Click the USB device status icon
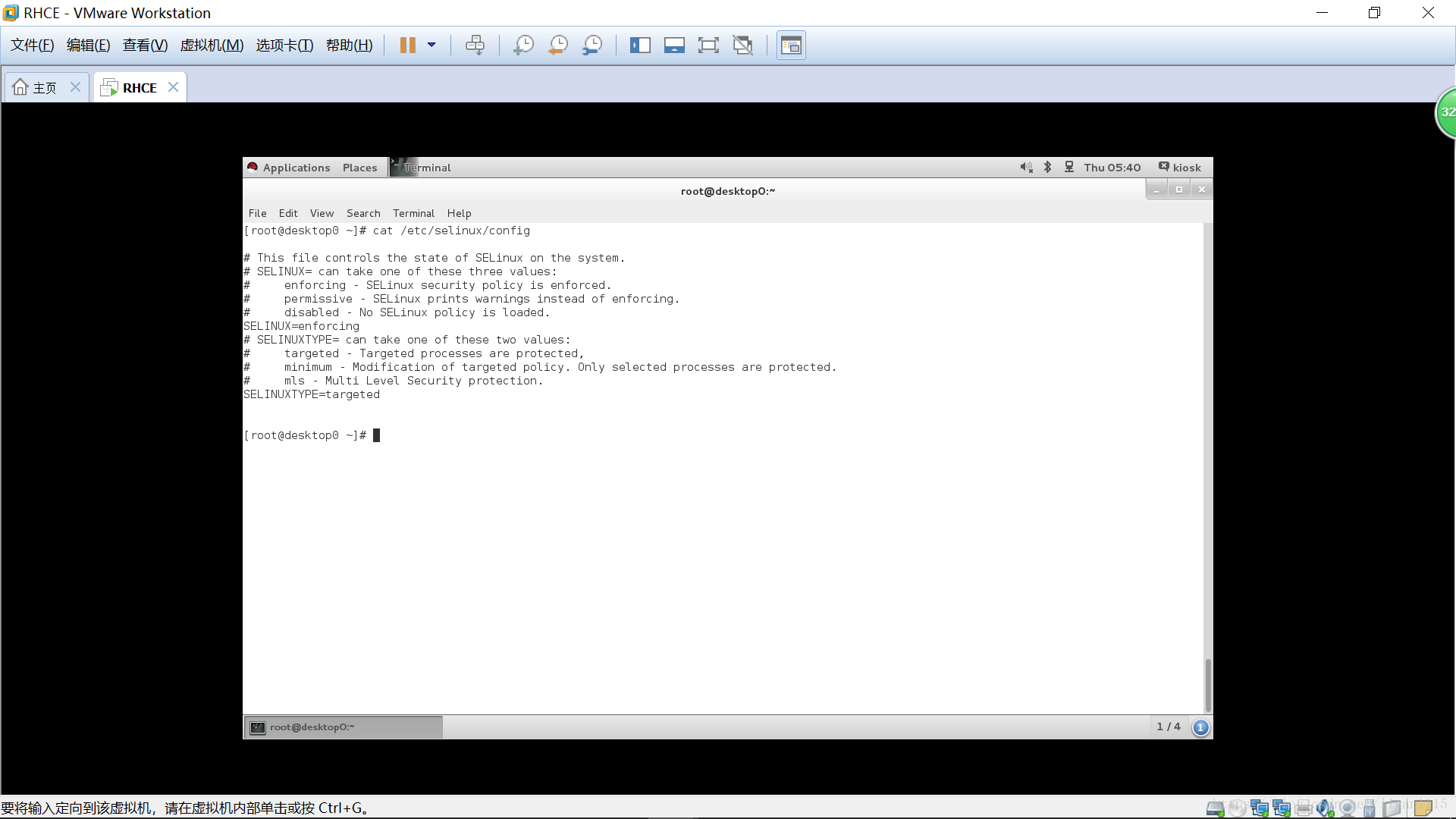Screen dimensions: 1456x819 coord(1369,808)
